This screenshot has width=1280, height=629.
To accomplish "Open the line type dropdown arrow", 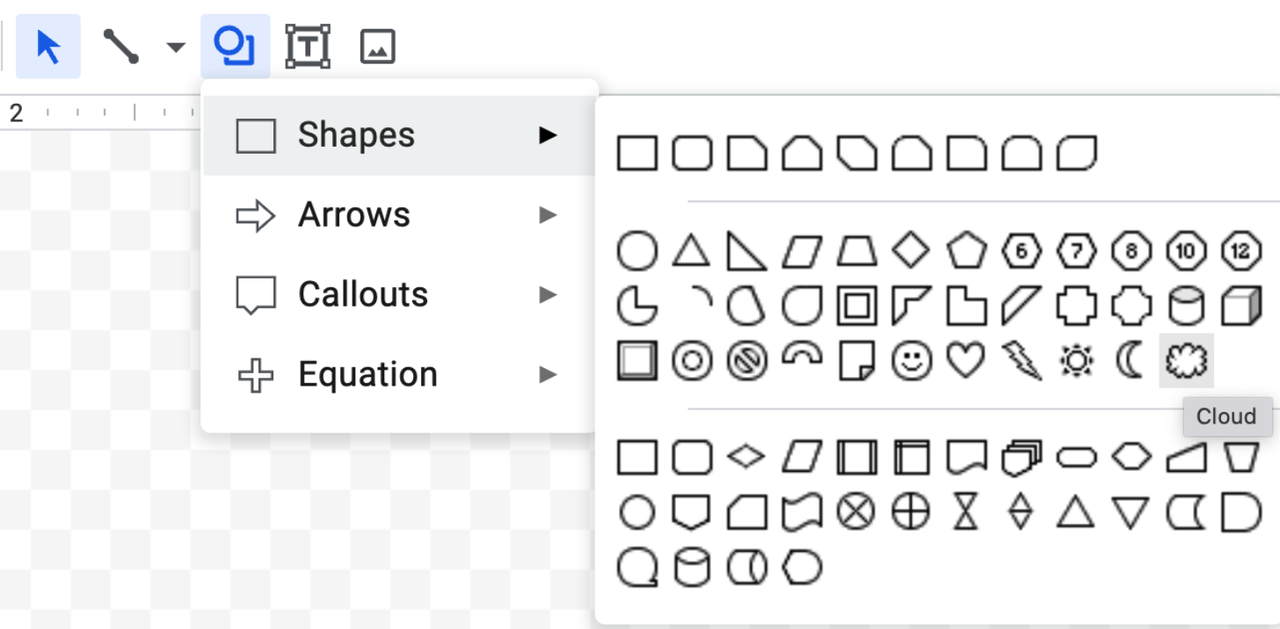I will (x=176, y=47).
